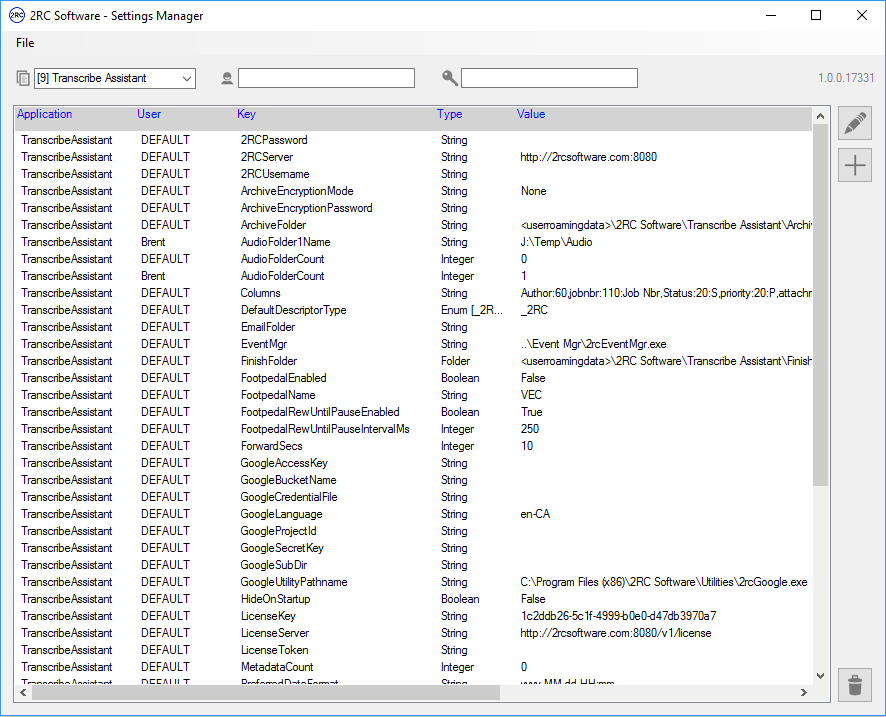Screen dimensions: 886x717
Task: Select the GoogleUtilityPathname row
Action: point(413,582)
